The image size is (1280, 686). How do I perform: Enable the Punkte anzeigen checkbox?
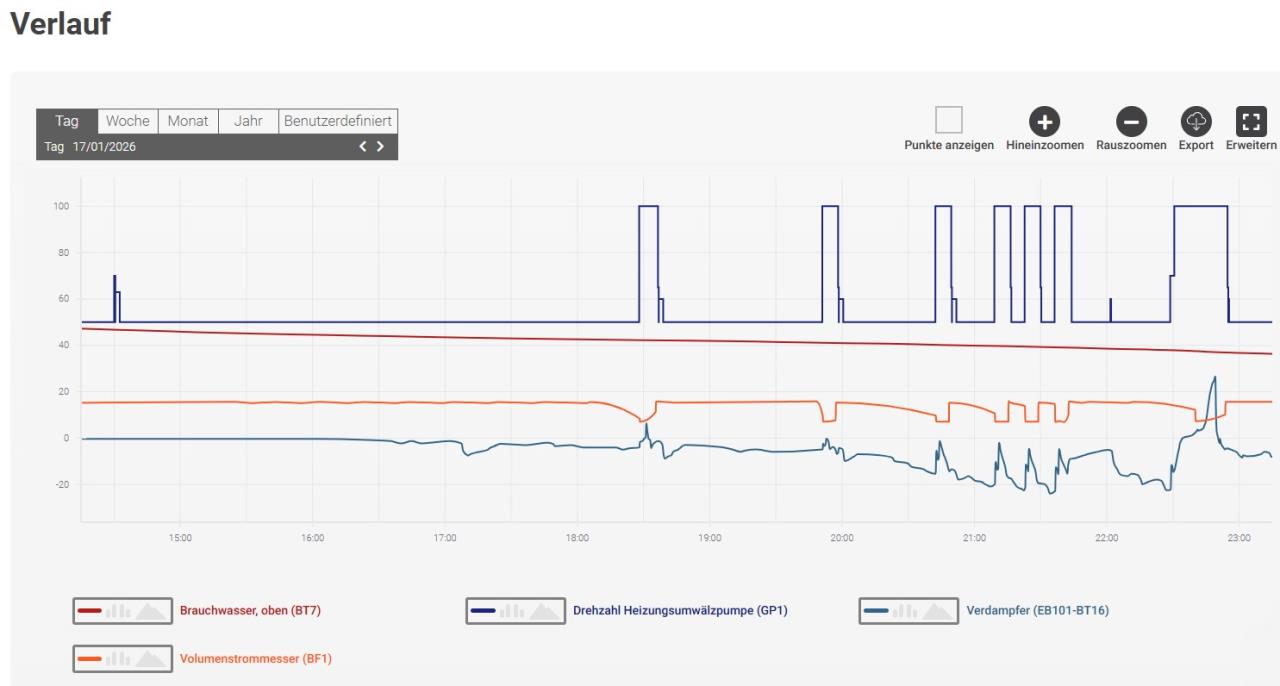[948, 120]
